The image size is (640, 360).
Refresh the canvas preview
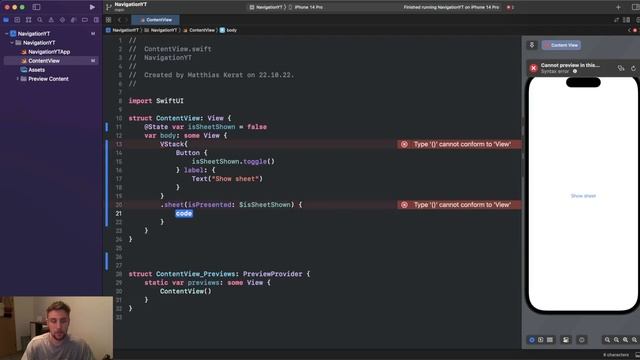pyautogui.click(x=633, y=68)
